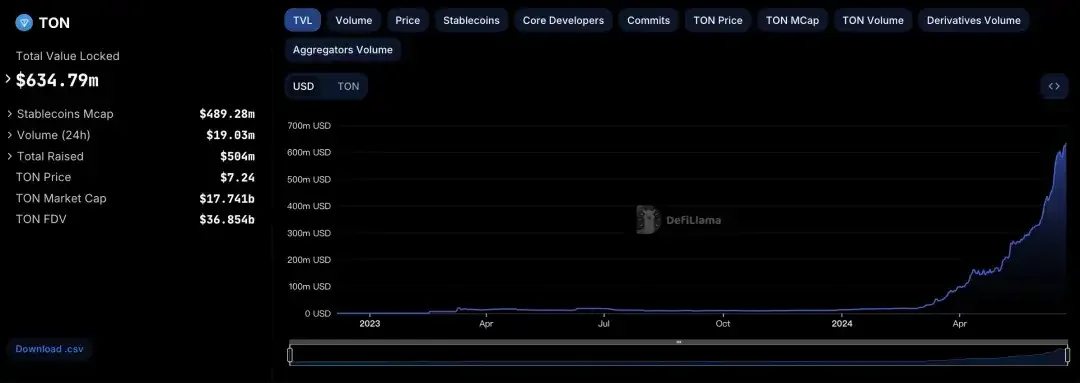This screenshot has height=383, width=1080.
Task: Enable the TON Volume chart option
Action: (x=873, y=20)
